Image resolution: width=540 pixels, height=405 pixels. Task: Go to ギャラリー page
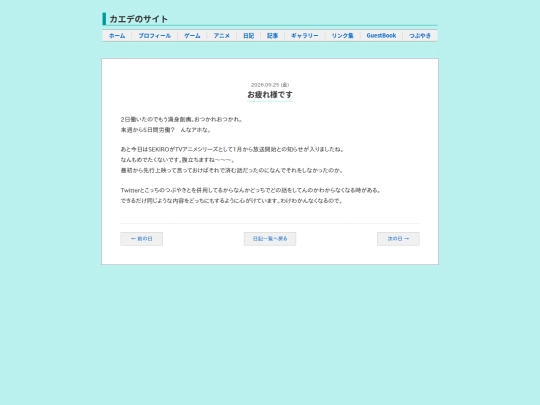305,36
